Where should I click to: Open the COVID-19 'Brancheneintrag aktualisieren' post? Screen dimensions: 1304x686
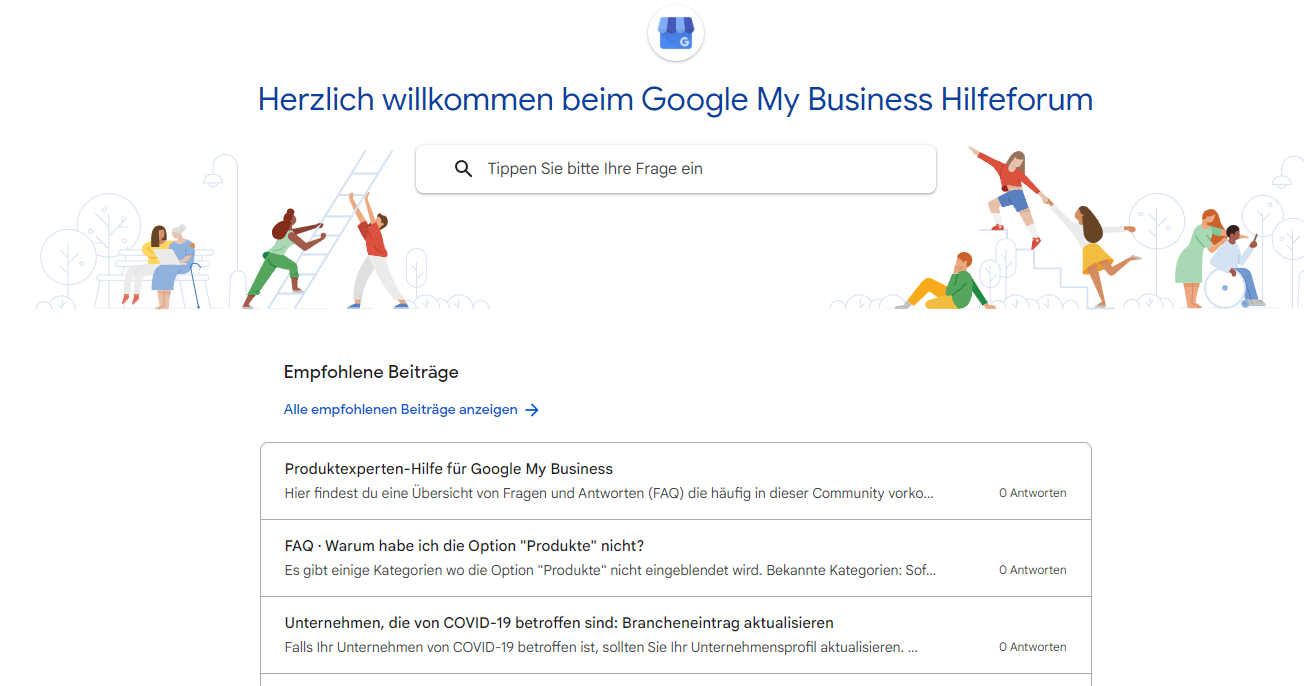(x=559, y=623)
